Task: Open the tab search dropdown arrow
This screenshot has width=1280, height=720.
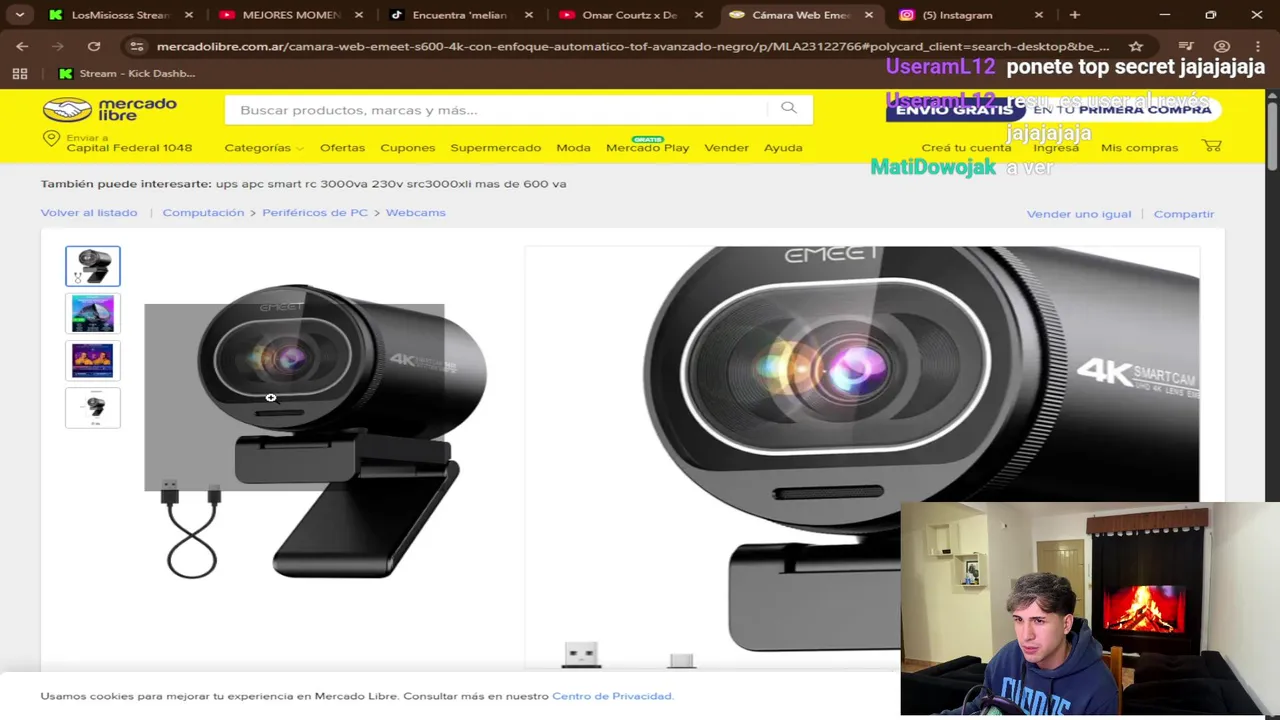Action: click(19, 15)
